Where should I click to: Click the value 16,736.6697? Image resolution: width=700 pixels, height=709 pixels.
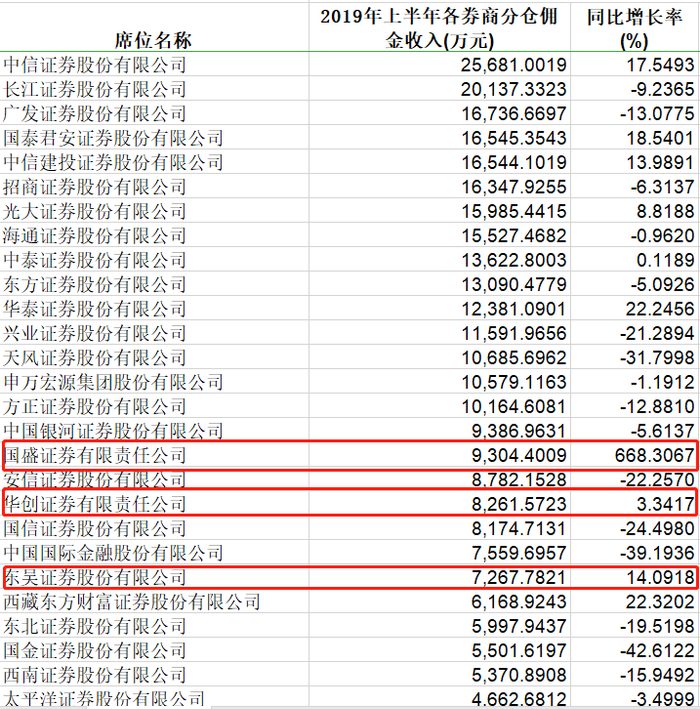click(x=513, y=114)
